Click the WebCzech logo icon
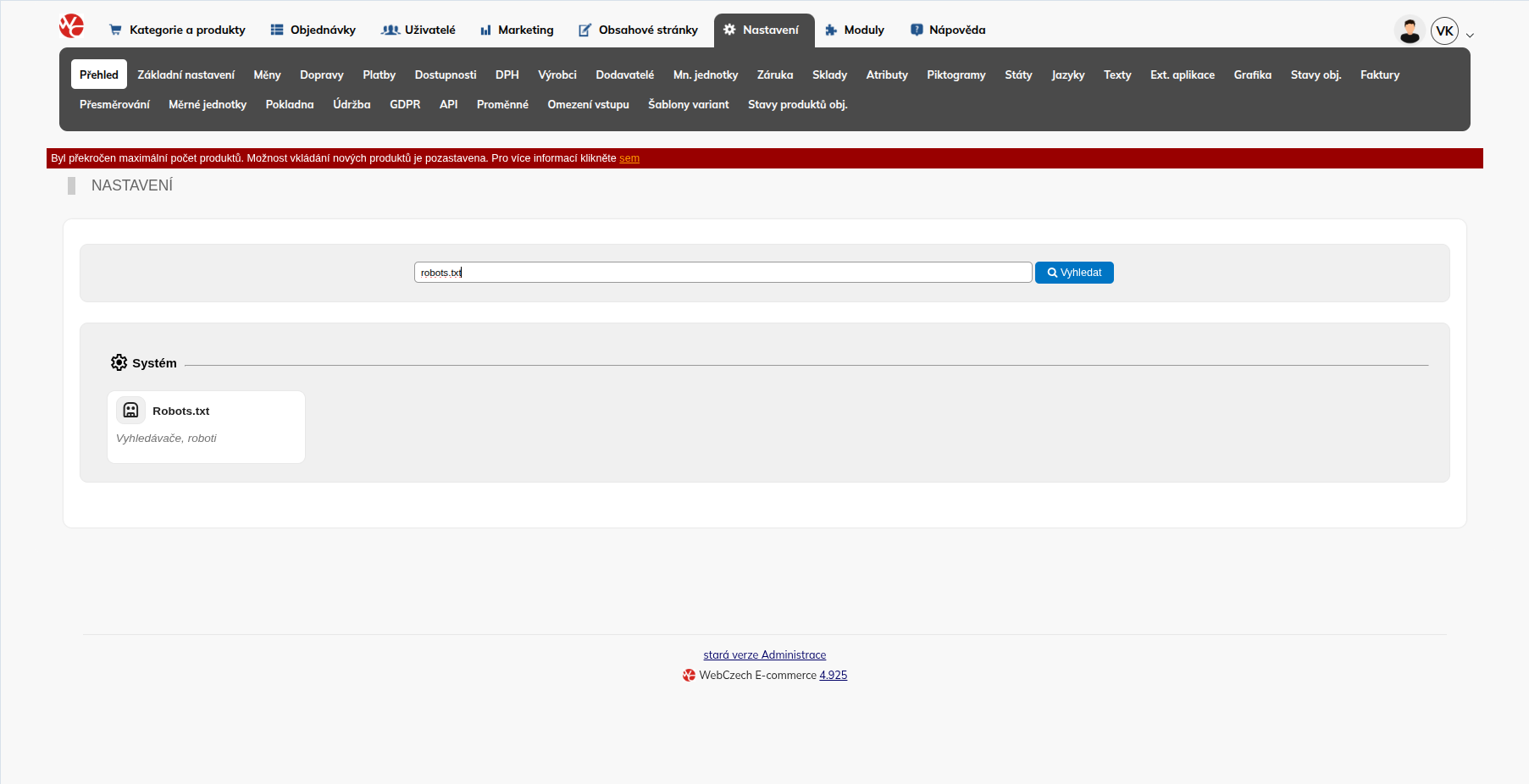Viewport: 1529px width, 784px height. tap(71, 26)
